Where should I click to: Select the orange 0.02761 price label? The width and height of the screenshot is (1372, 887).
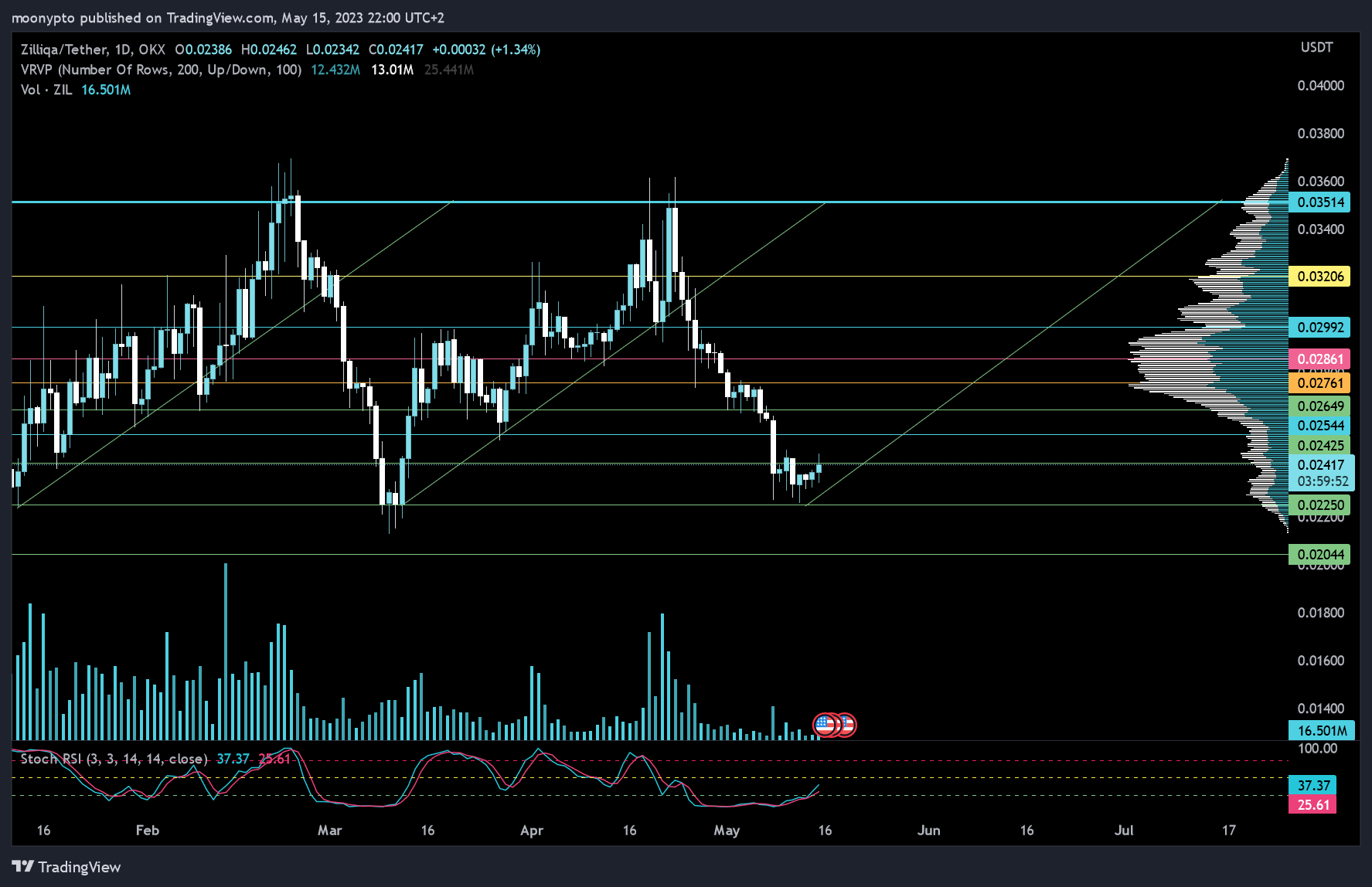[x=1319, y=383]
